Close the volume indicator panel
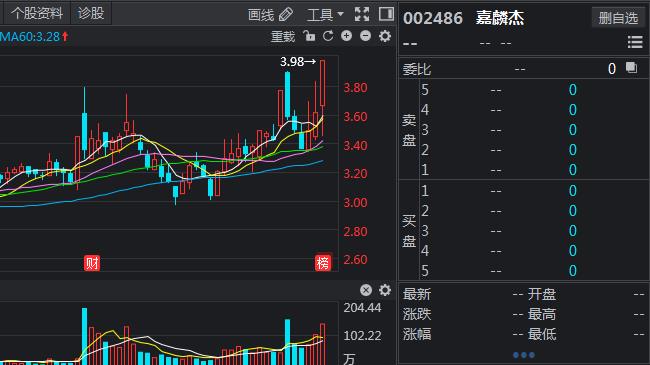The width and height of the screenshot is (650, 365). pos(366,290)
